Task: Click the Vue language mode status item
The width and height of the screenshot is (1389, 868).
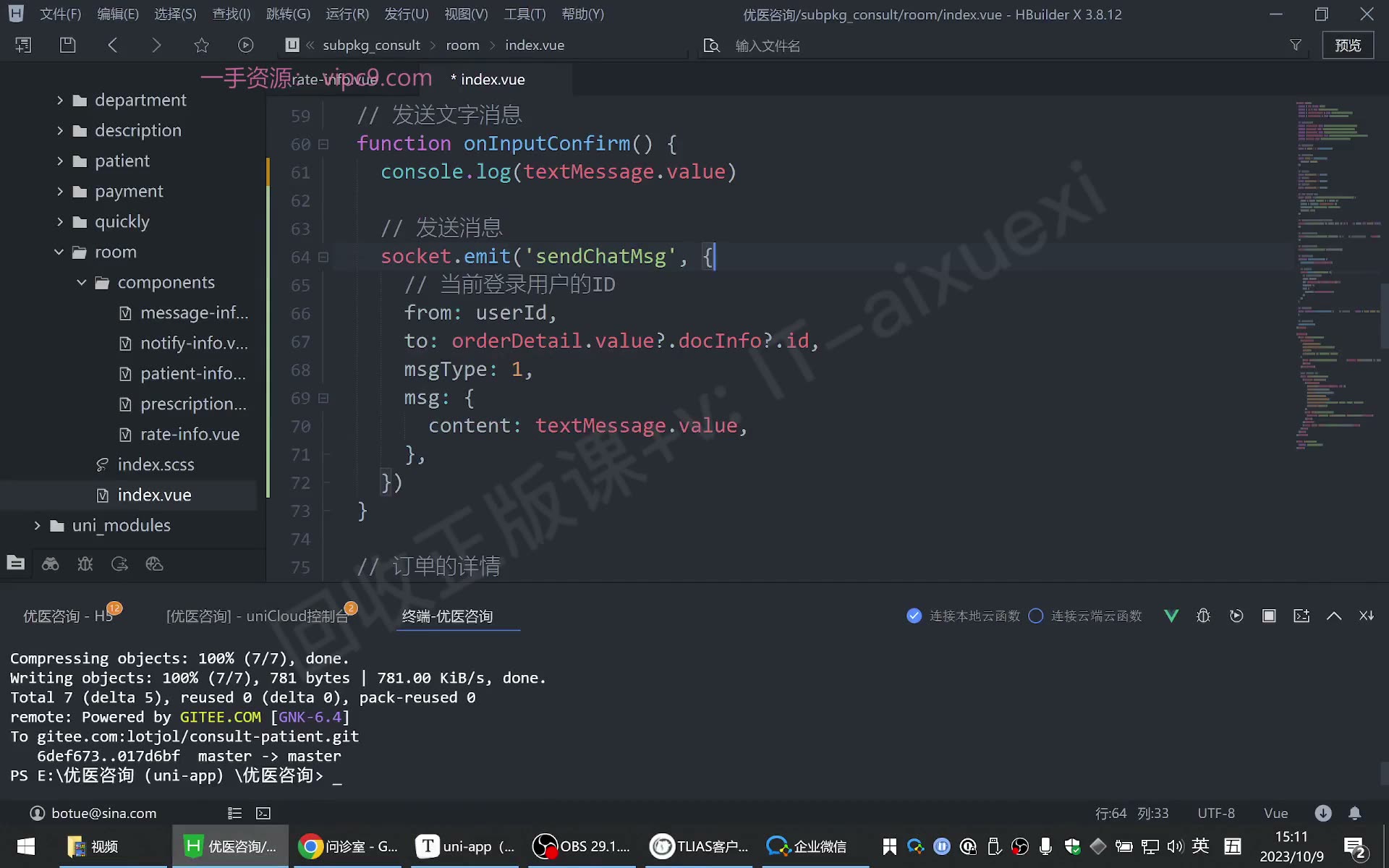Action: tap(1275, 813)
